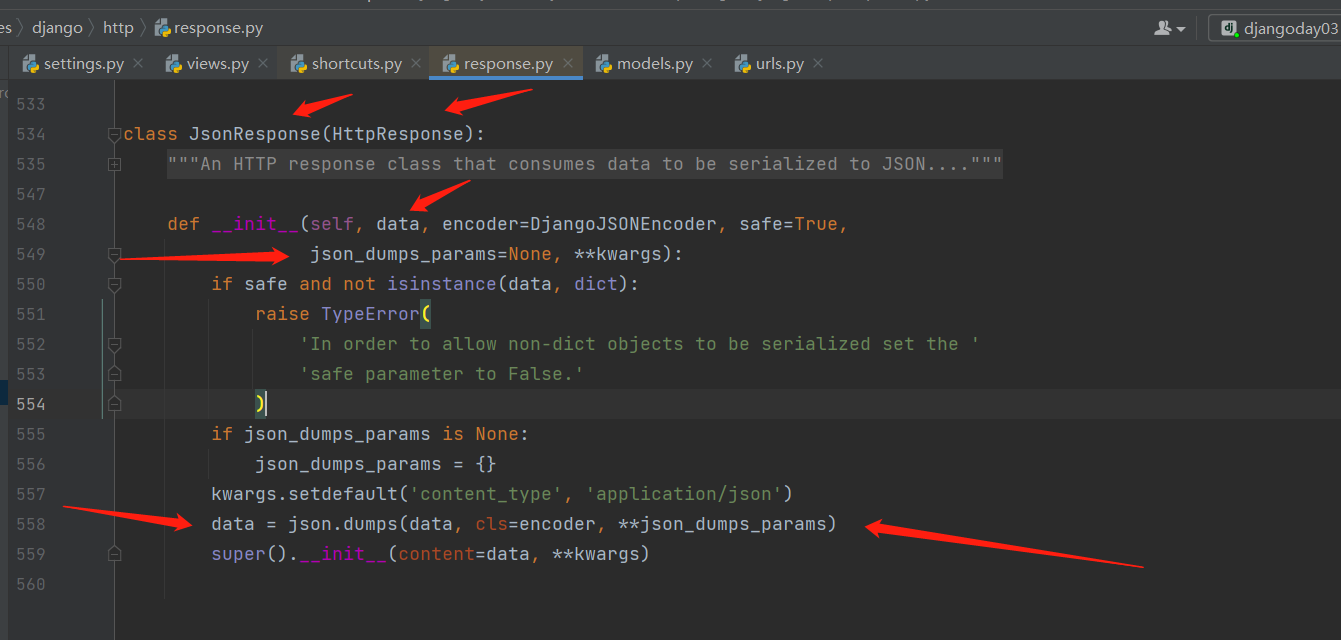1341x640 pixels.
Task: Click the fold end marker at line 553
Action: point(114,374)
